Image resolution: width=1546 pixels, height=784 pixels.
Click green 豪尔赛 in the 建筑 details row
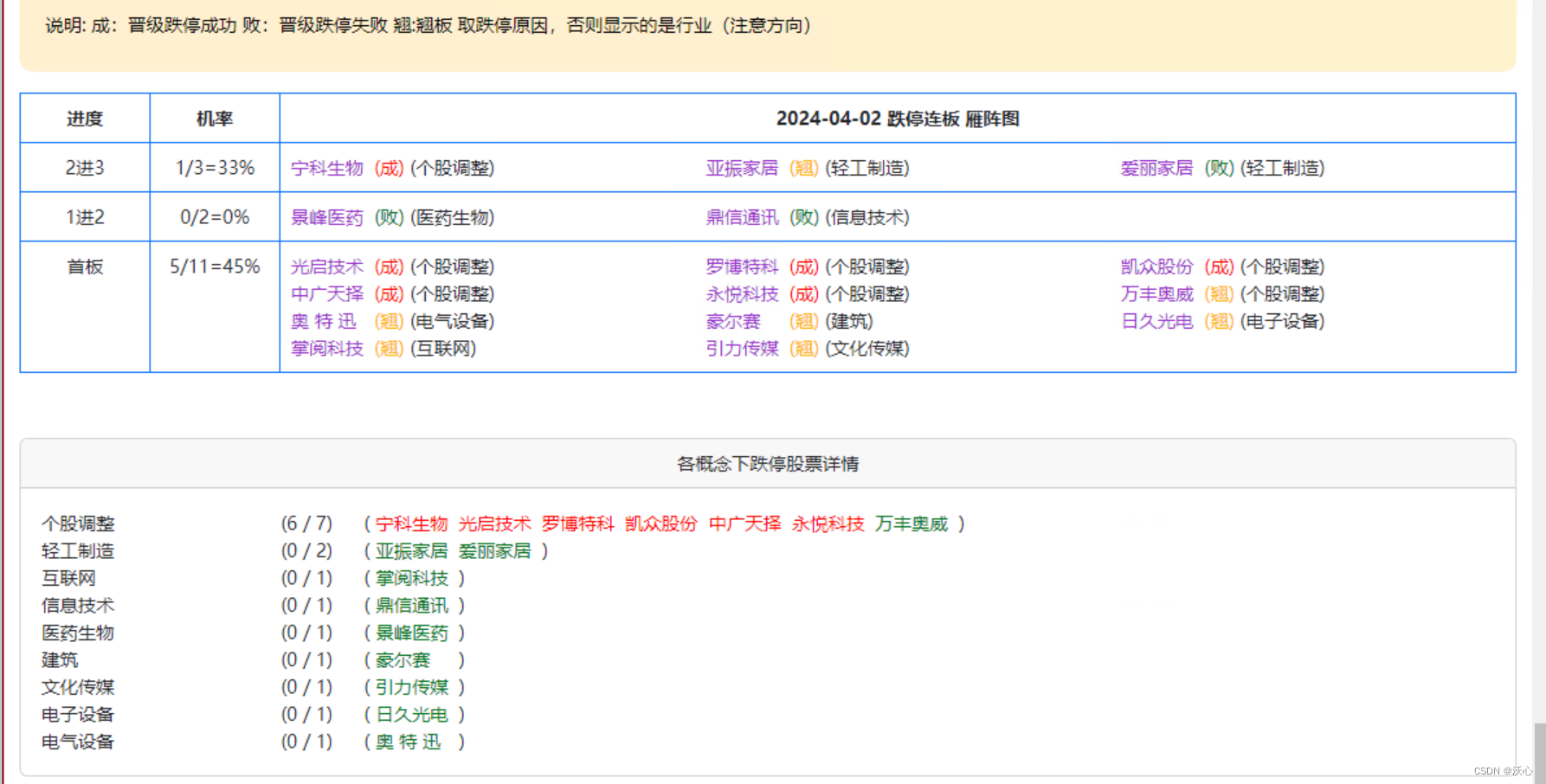tap(403, 659)
